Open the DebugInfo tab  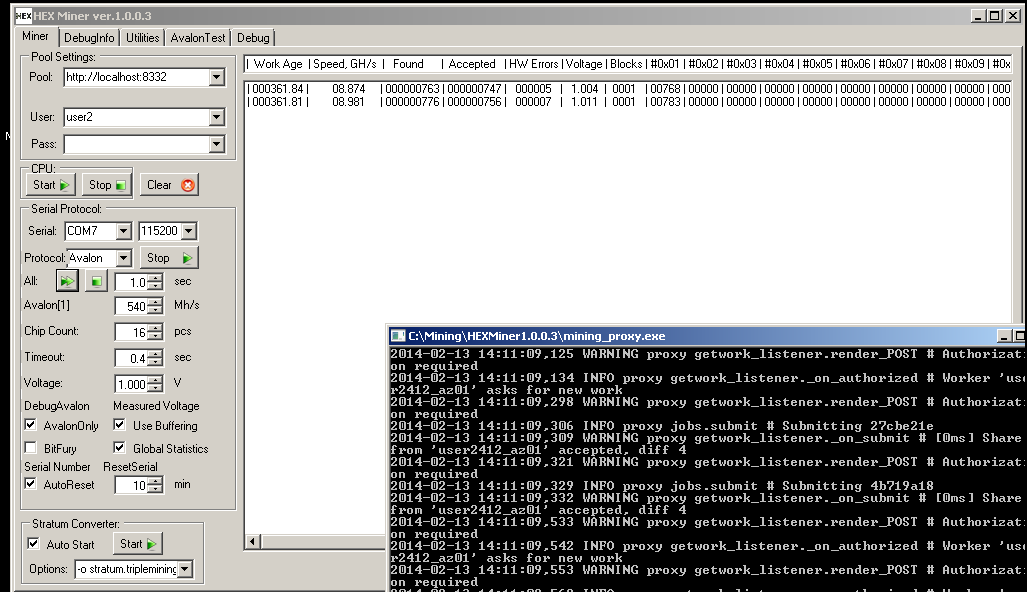(89, 38)
